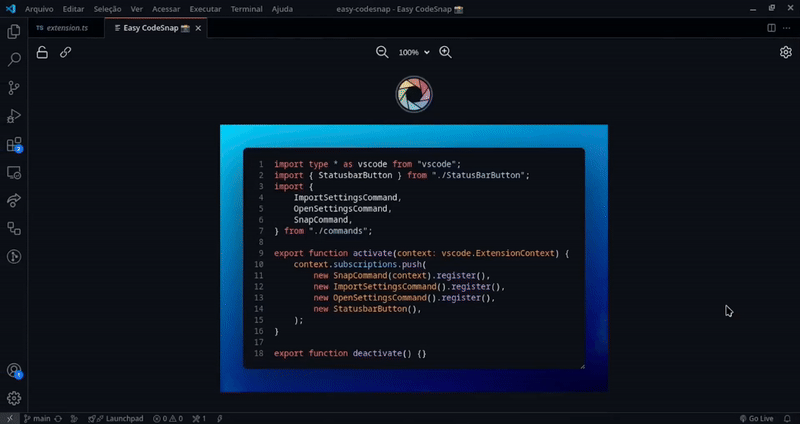Open the hierarchy icon below Live Share
The image size is (800, 424).
[x=14, y=229]
